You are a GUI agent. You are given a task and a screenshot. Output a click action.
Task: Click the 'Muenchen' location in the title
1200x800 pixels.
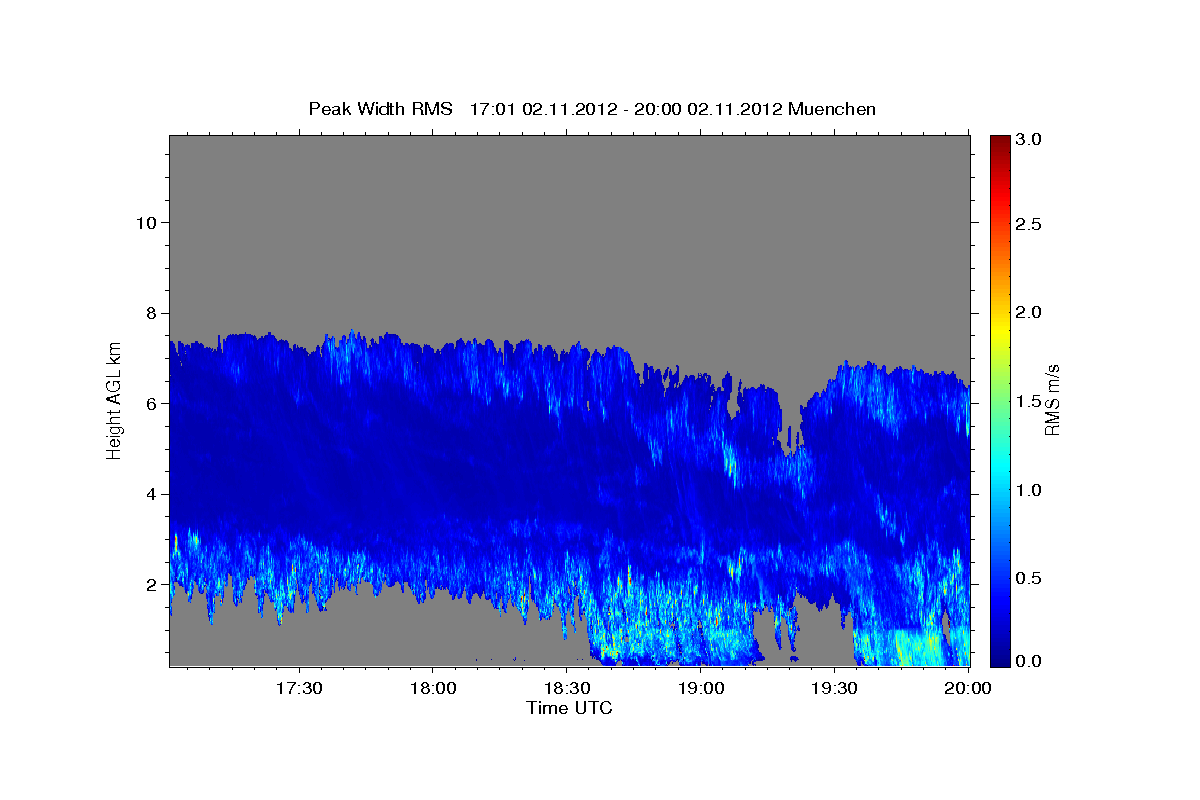click(x=832, y=109)
